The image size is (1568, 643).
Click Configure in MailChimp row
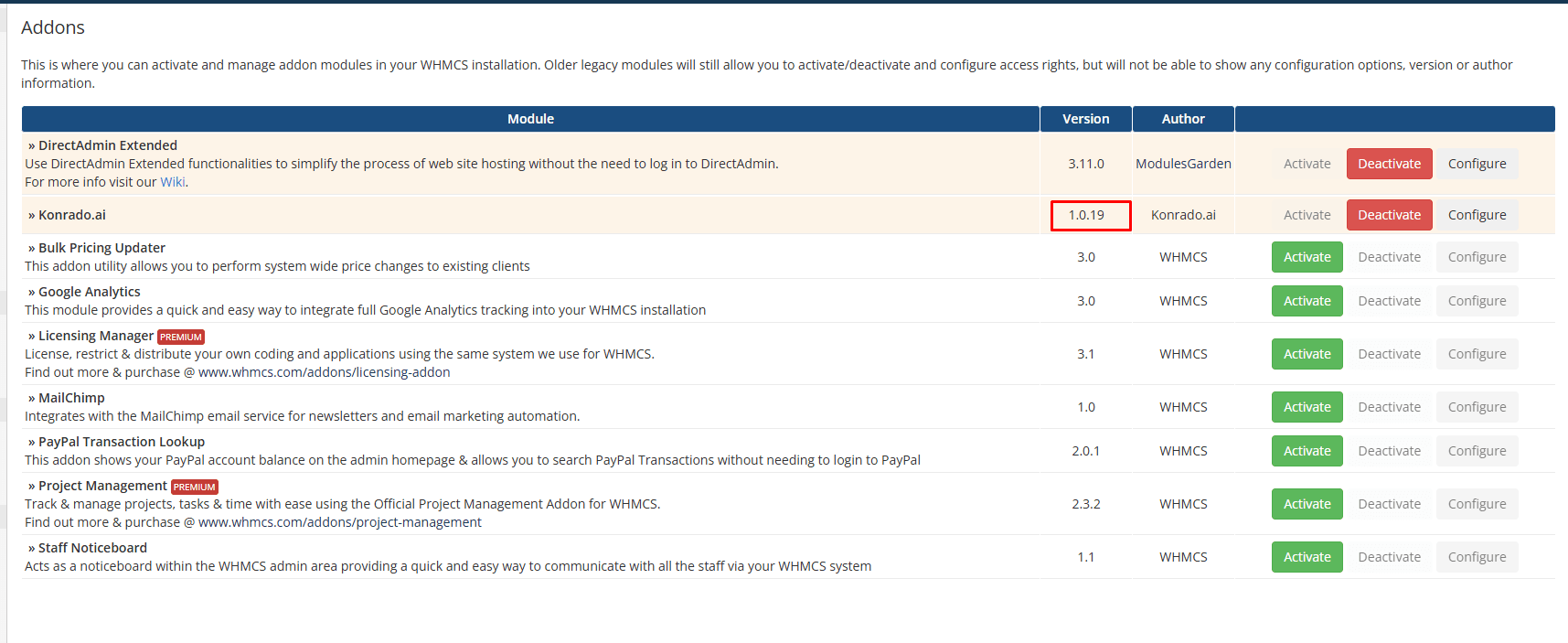pyautogui.click(x=1477, y=407)
